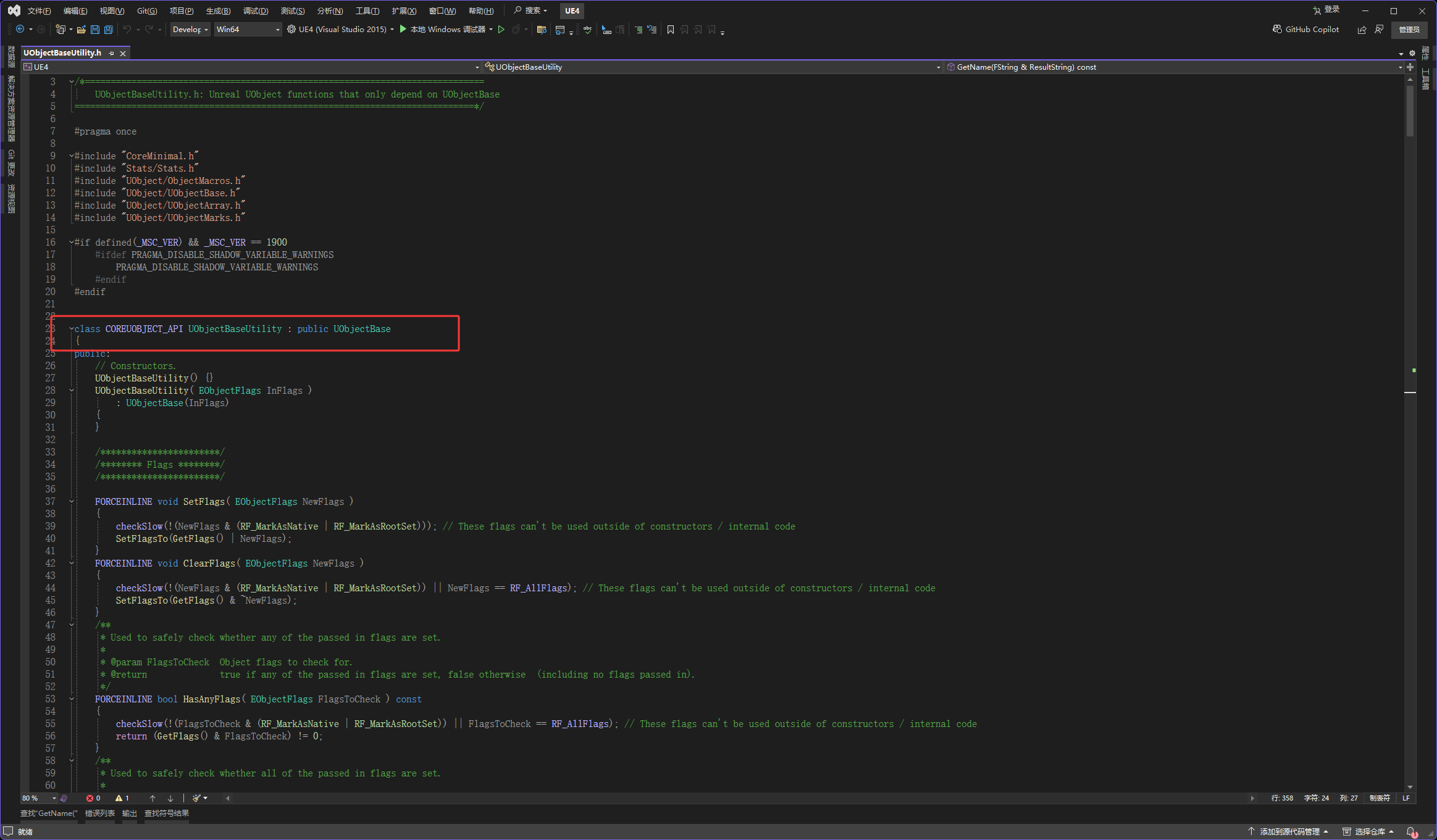The image size is (1437, 840).
Task: Open the Win64 platform dropdown
Action: 248,30
